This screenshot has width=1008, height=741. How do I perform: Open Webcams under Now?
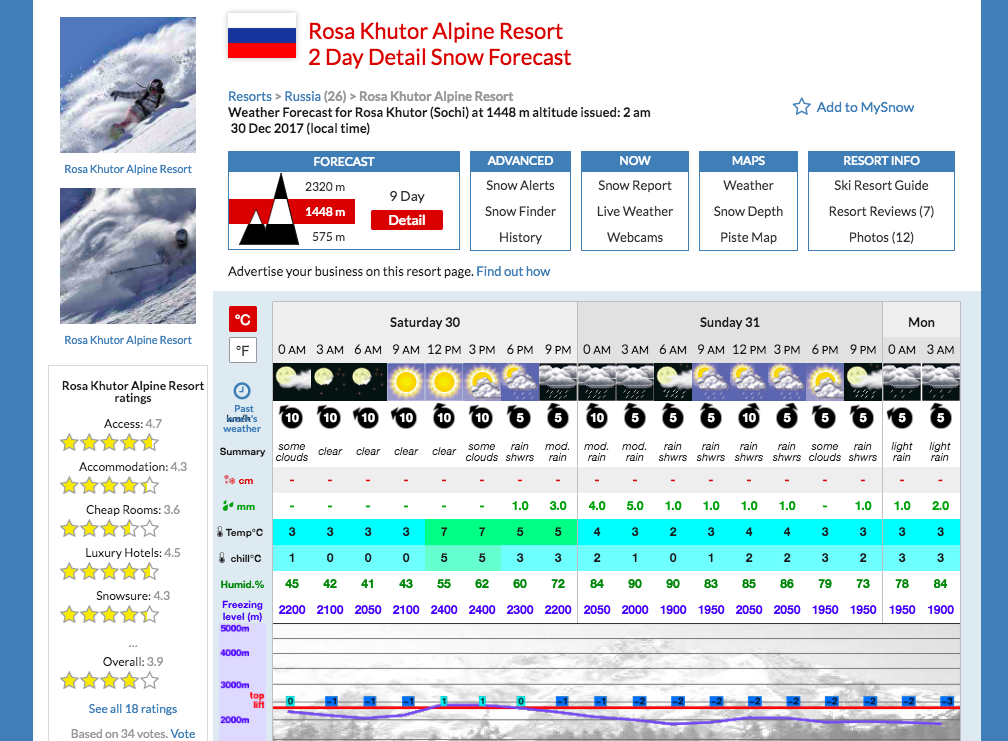point(634,237)
